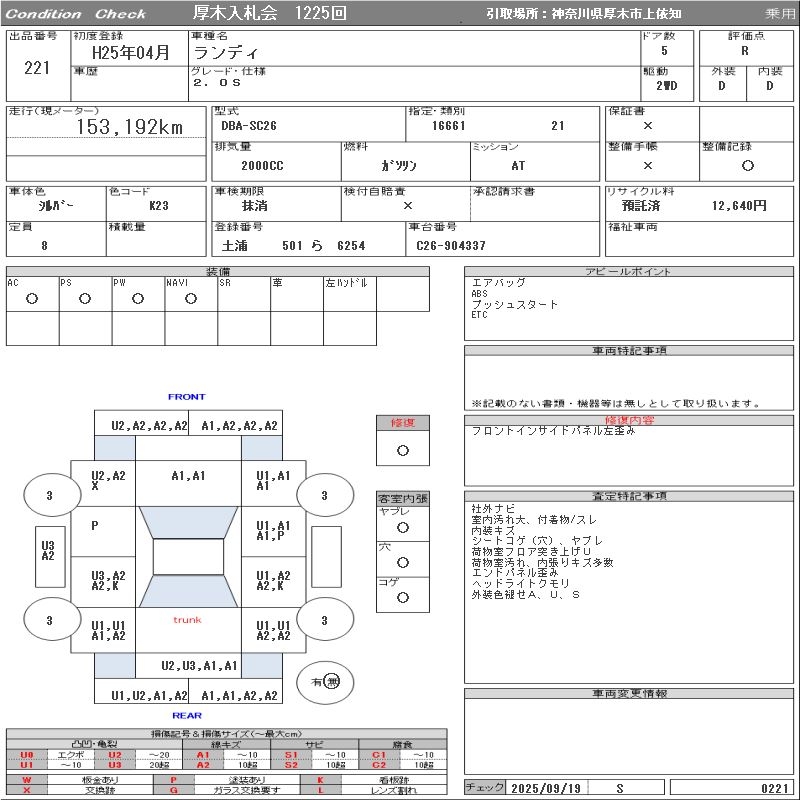This screenshot has width=800, height=800.
Task: Click the Condition Check header title
Action: point(76,14)
